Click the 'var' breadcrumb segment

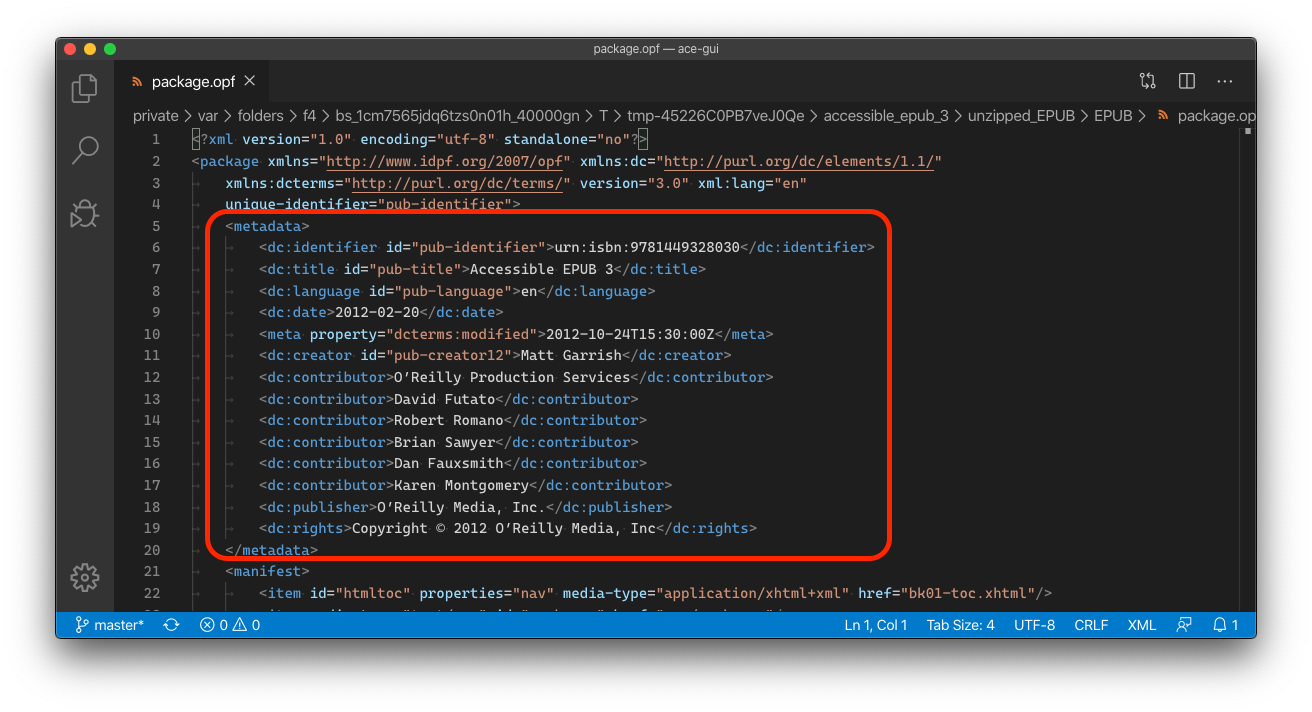pyautogui.click(x=209, y=116)
